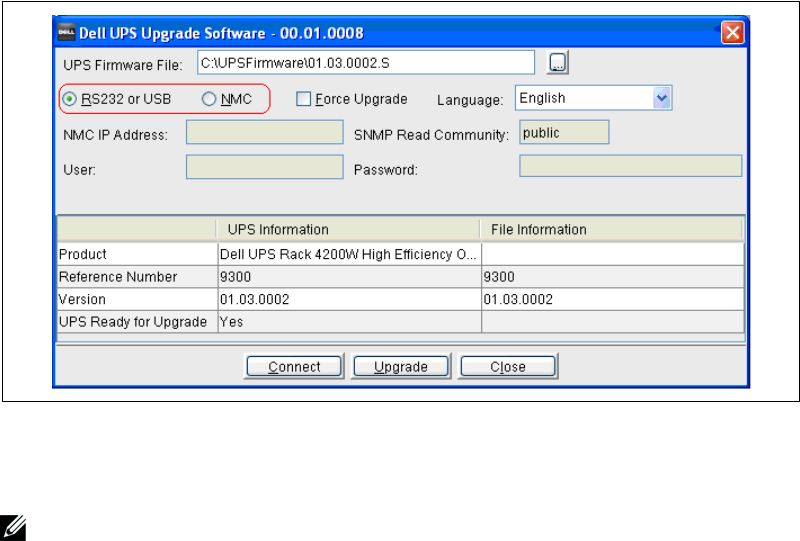The height and width of the screenshot is (541, 800).
Task: Click the window title bar text
Action: coord(221,33)
